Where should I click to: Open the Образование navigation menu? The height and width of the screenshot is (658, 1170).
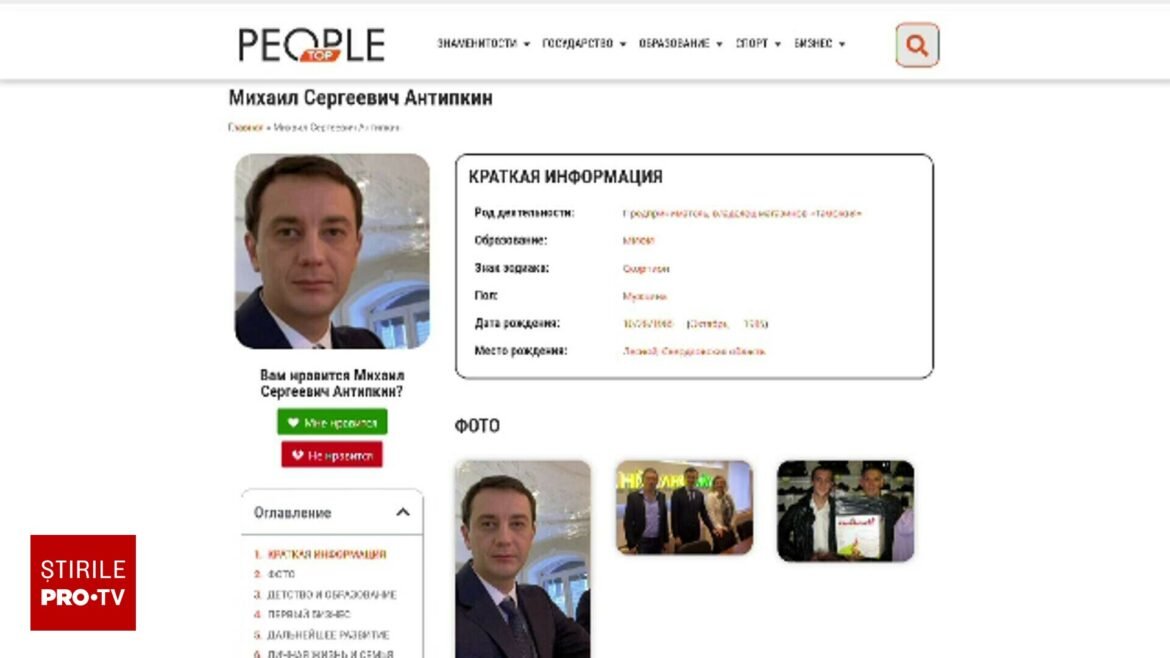click(681, 44)
